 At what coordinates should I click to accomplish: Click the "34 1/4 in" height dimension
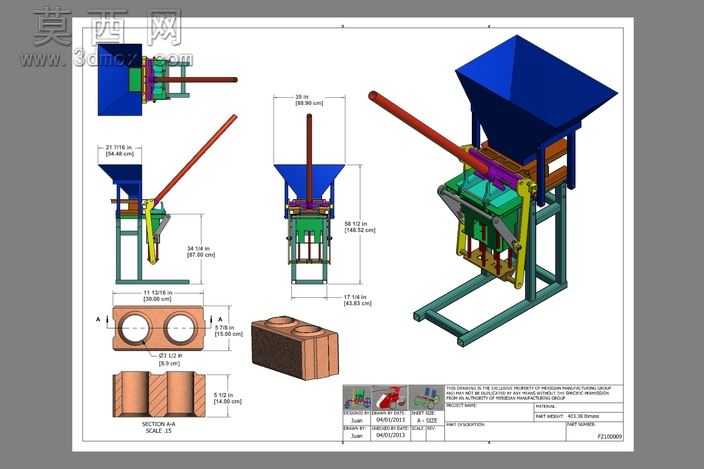[x=200, y=251]
